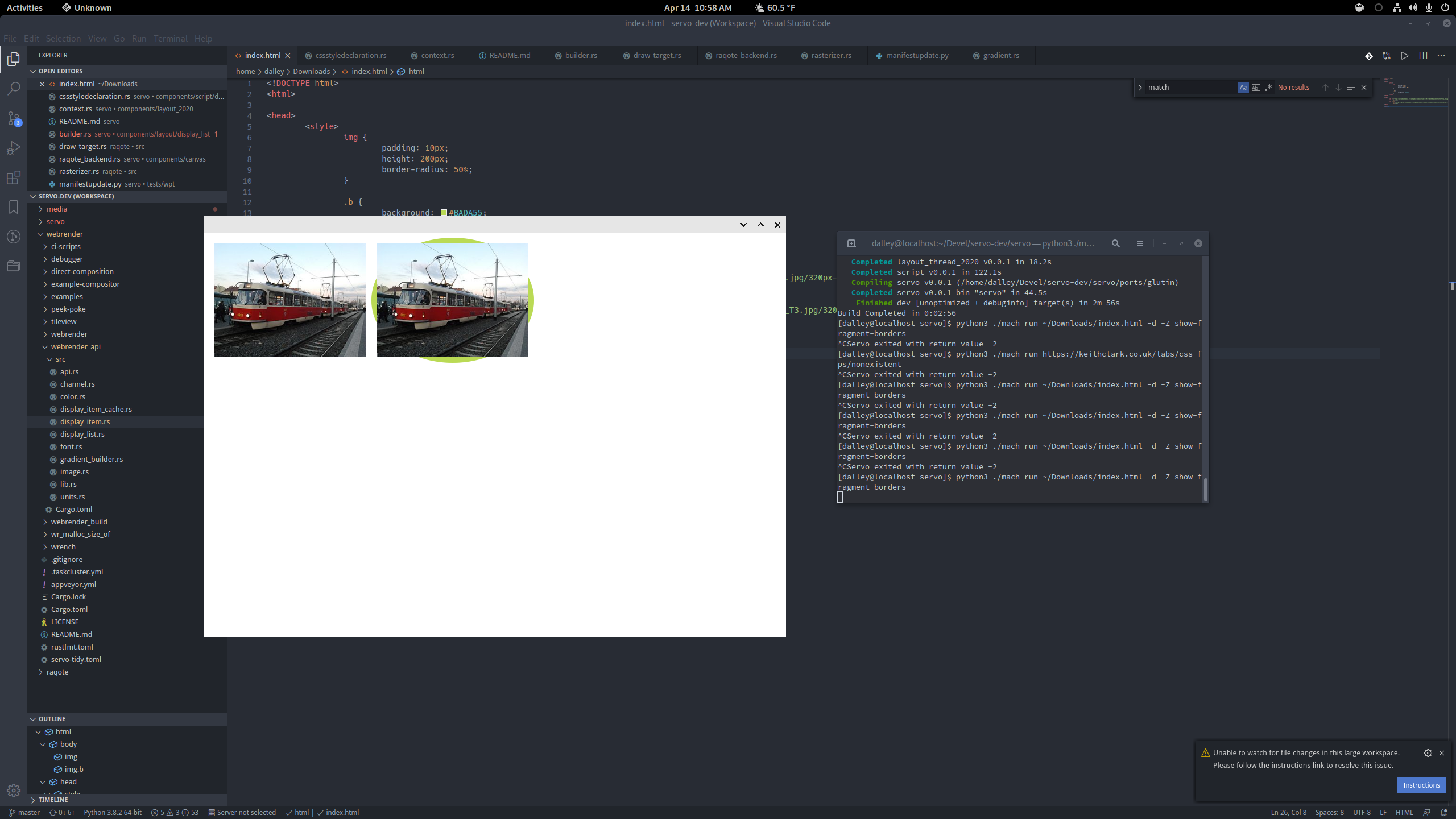Viewport: 1456px width, 819px height.
Task: Click the Instructions button in notification
Action: pos(1421,785)
